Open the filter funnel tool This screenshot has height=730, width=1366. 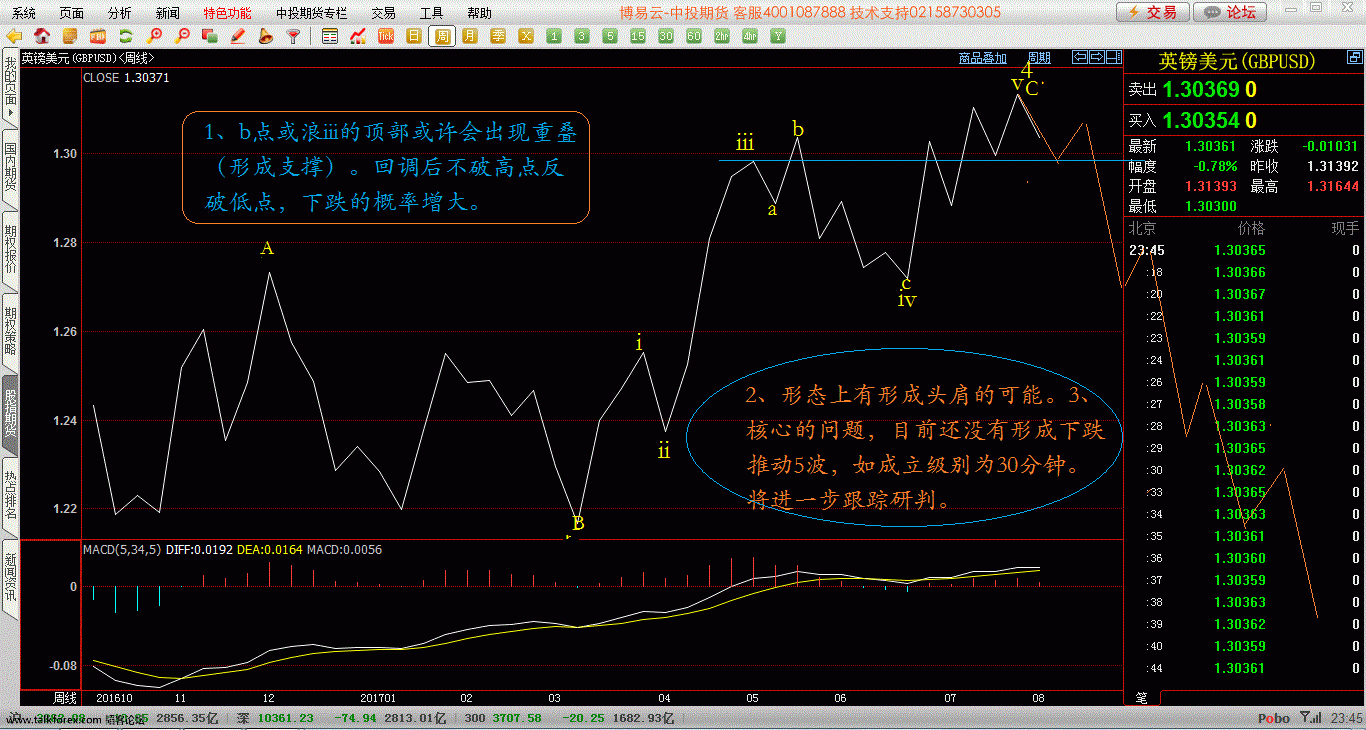point(293,36)
